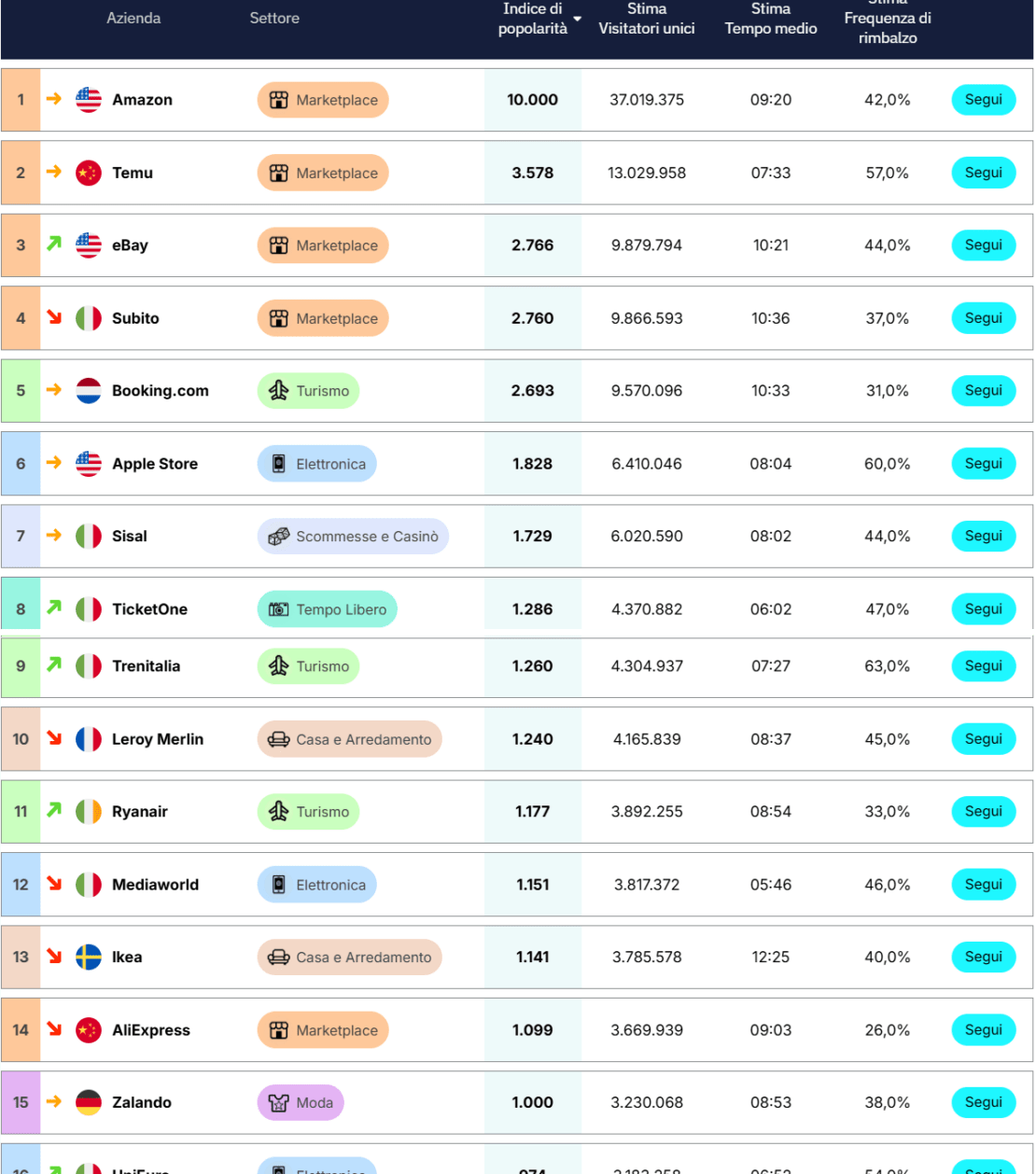Select the Marketplace sector tag for Temu

(323, 173)
